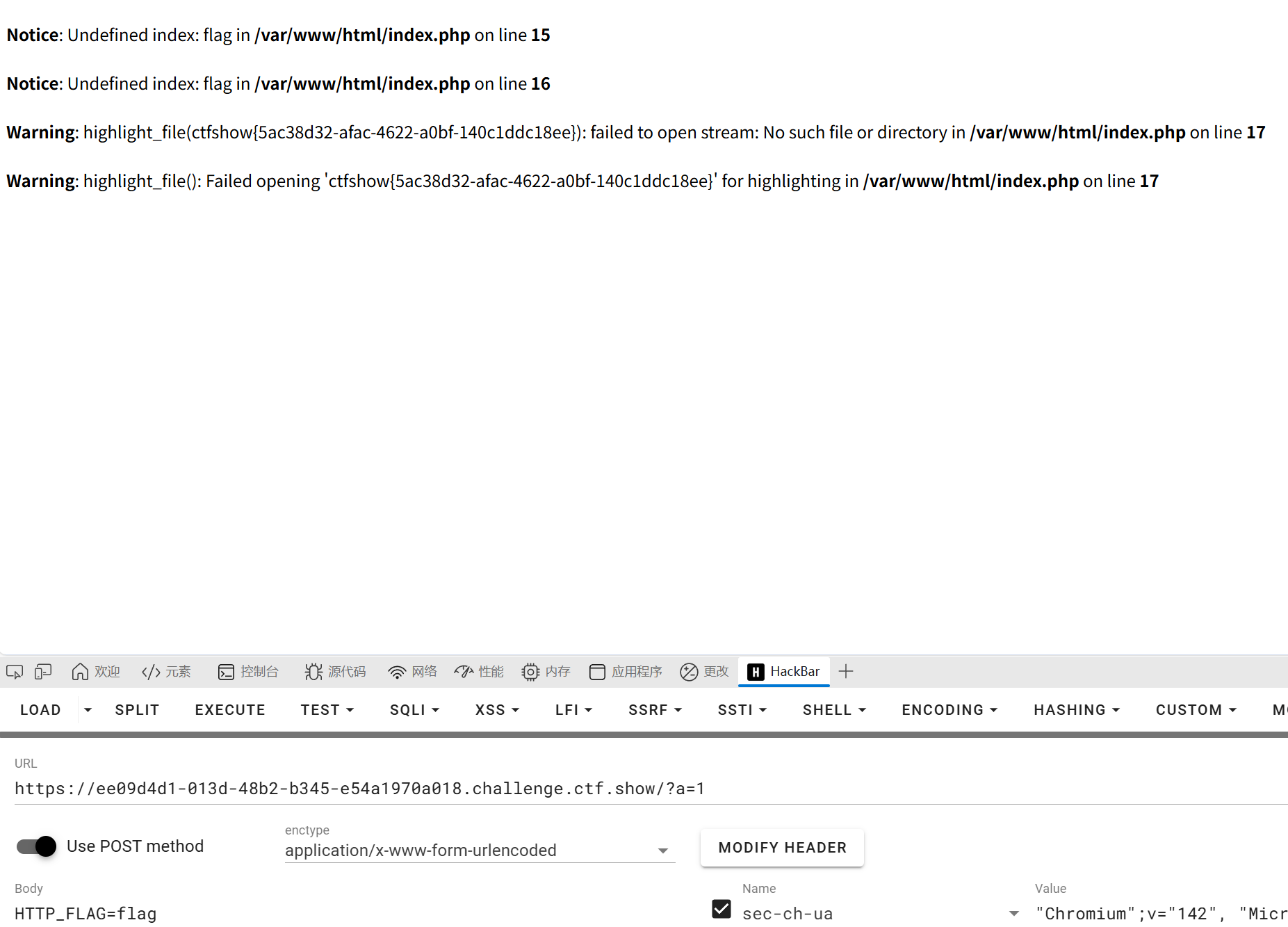Add a new DevTools tab with plus icon
Viewport: 1288px width, 927px height.
pos(846,672)
